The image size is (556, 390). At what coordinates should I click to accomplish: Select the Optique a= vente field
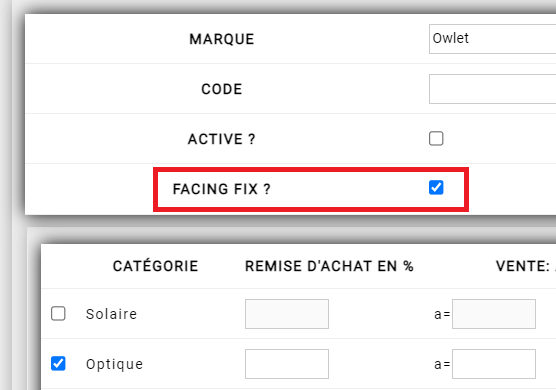click(x=494, y=364)
